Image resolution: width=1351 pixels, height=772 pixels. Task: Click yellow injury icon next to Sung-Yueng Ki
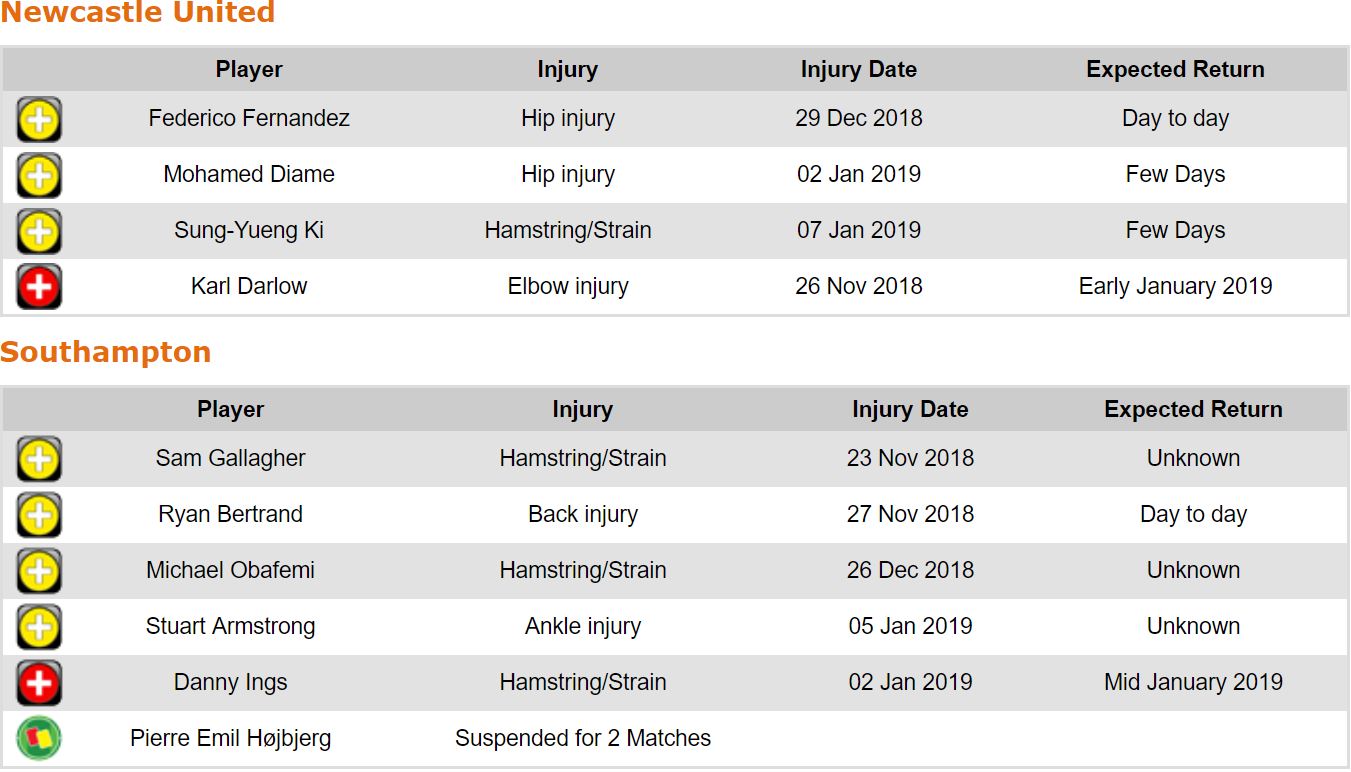point(39,232)
